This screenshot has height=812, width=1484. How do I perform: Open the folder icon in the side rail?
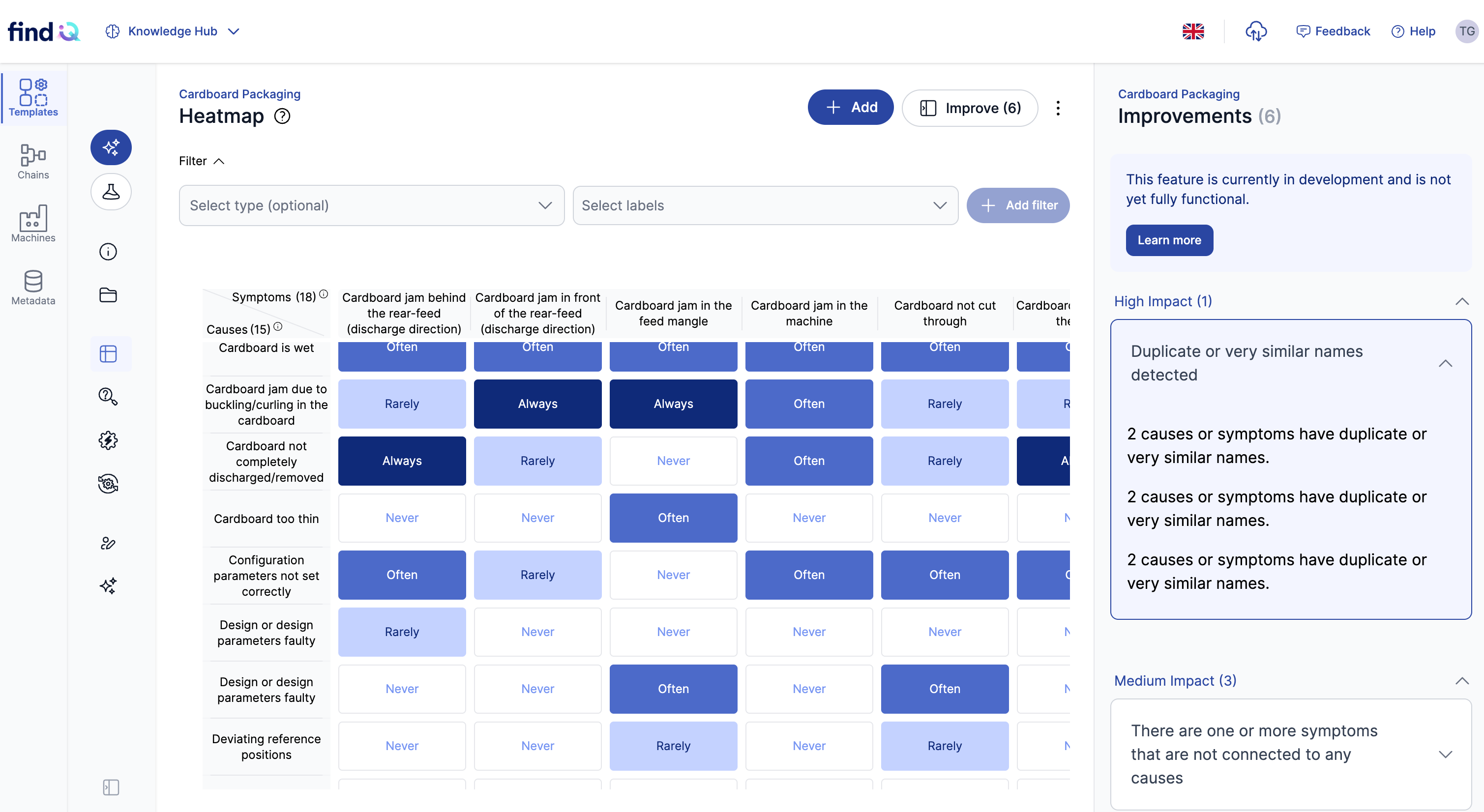[108, 295]
